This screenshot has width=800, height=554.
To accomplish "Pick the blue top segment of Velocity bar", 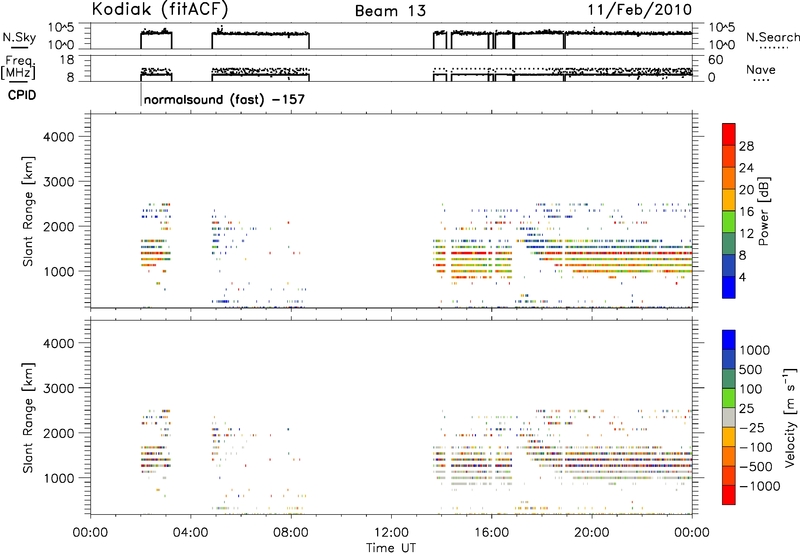I will coord(729,340).
